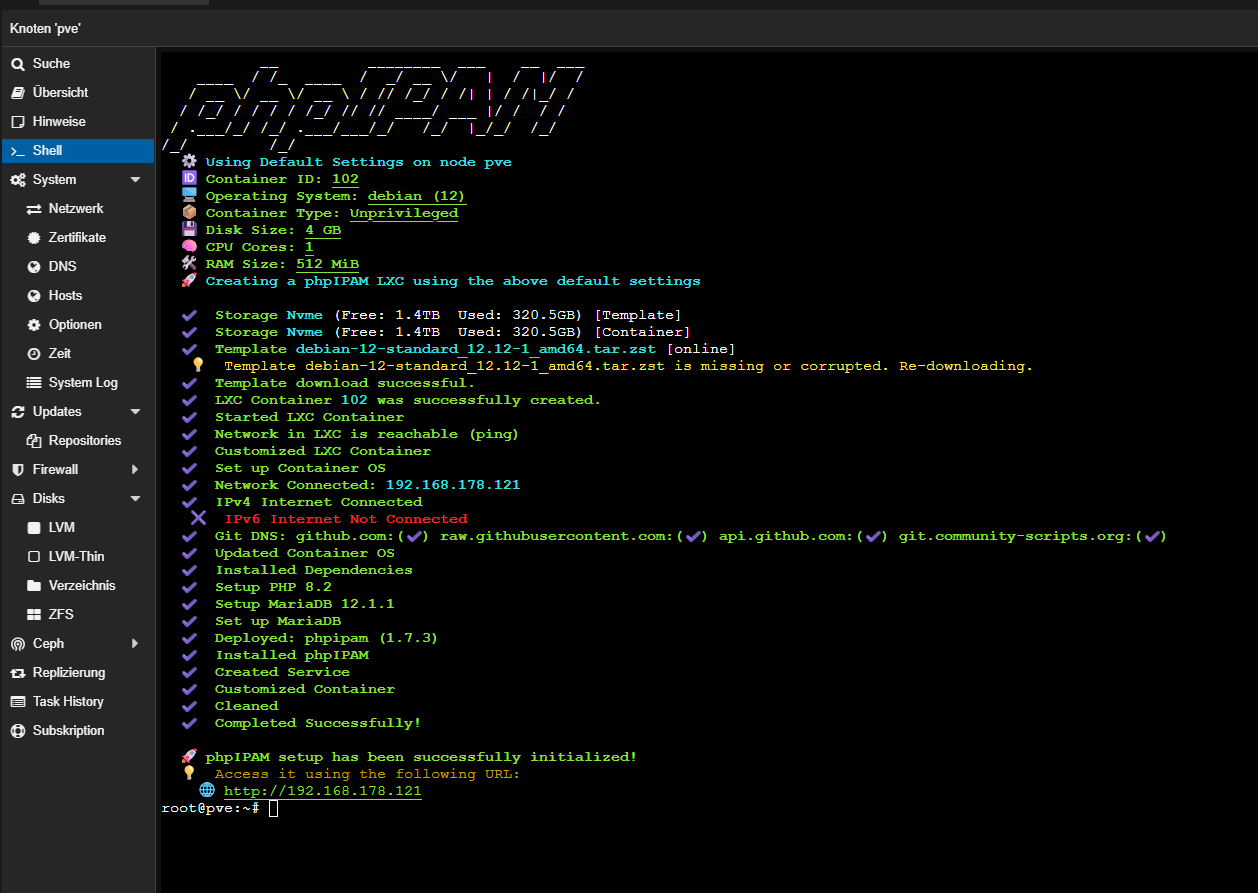Open Zertifikate using its badge icon
Viewport: 1258px width, 893px height.
pyautogui.click(x=33, y=238)
